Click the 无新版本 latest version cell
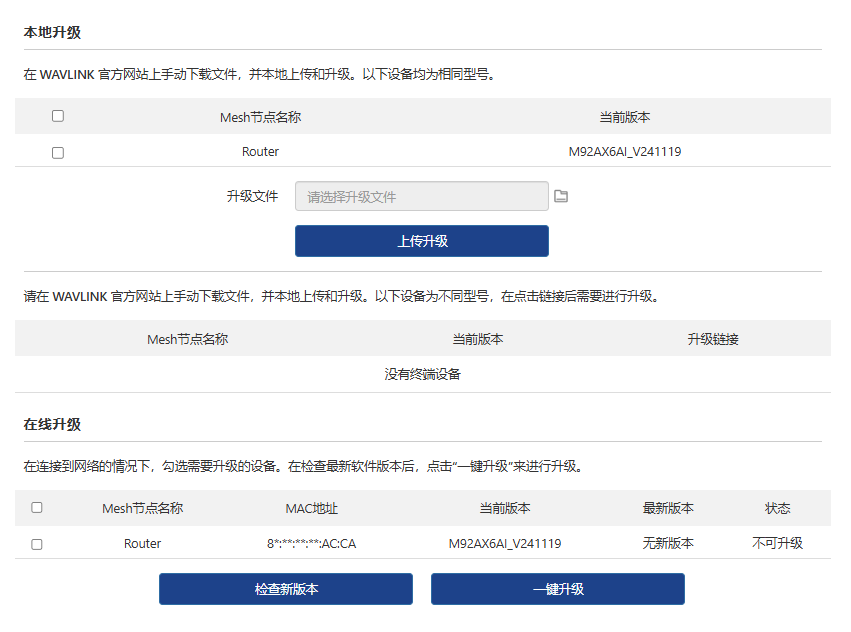Image resolution: width=851 pixels, height=632 pixels. [668, 544]
